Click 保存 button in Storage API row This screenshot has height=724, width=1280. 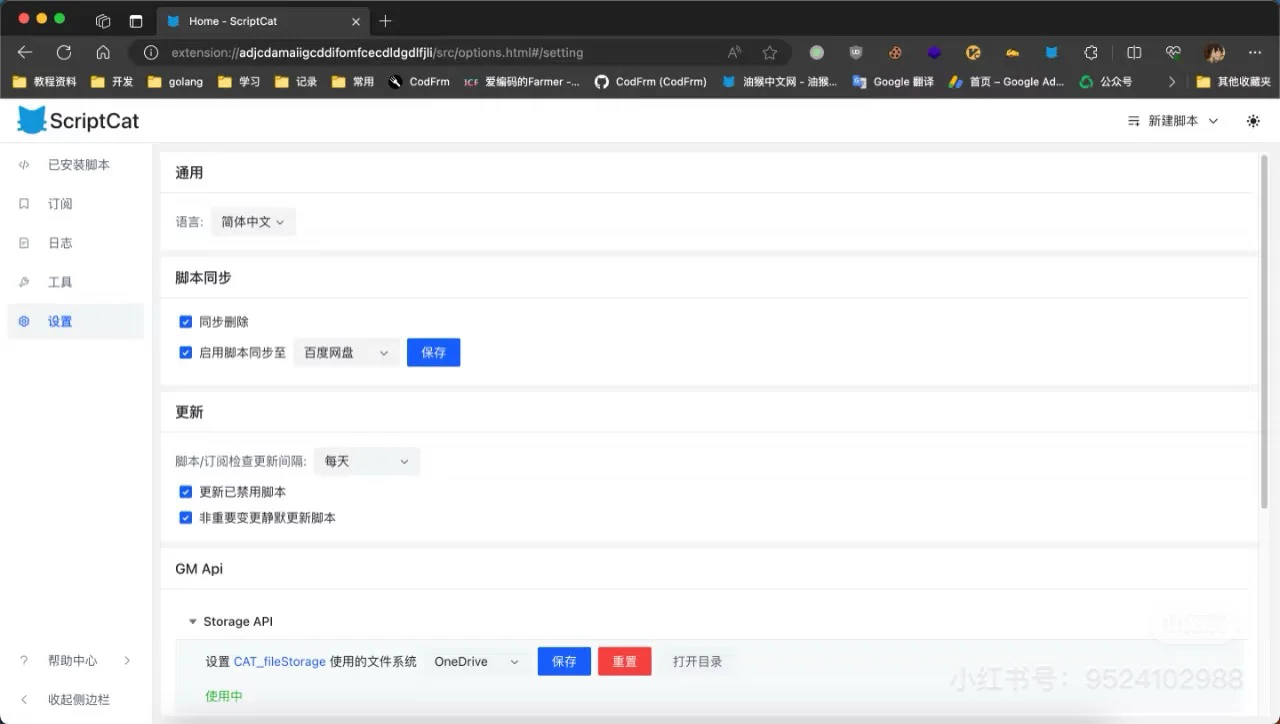(x=564, y=662)
